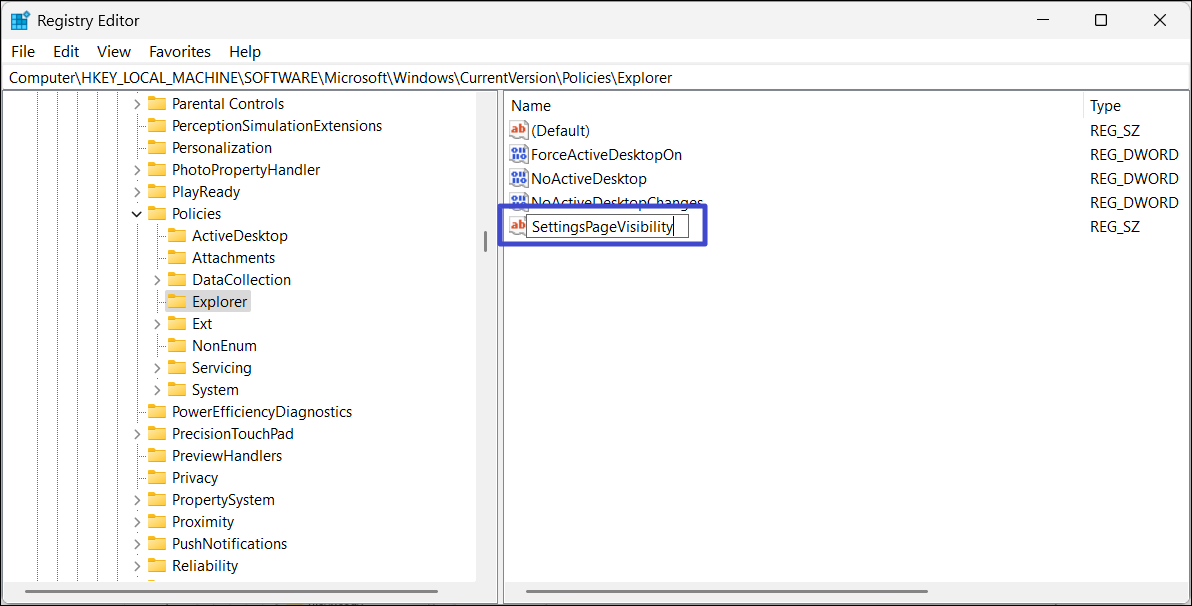Open the View menu
This screenshot has height=606, width=1192.
click(114, 52)
